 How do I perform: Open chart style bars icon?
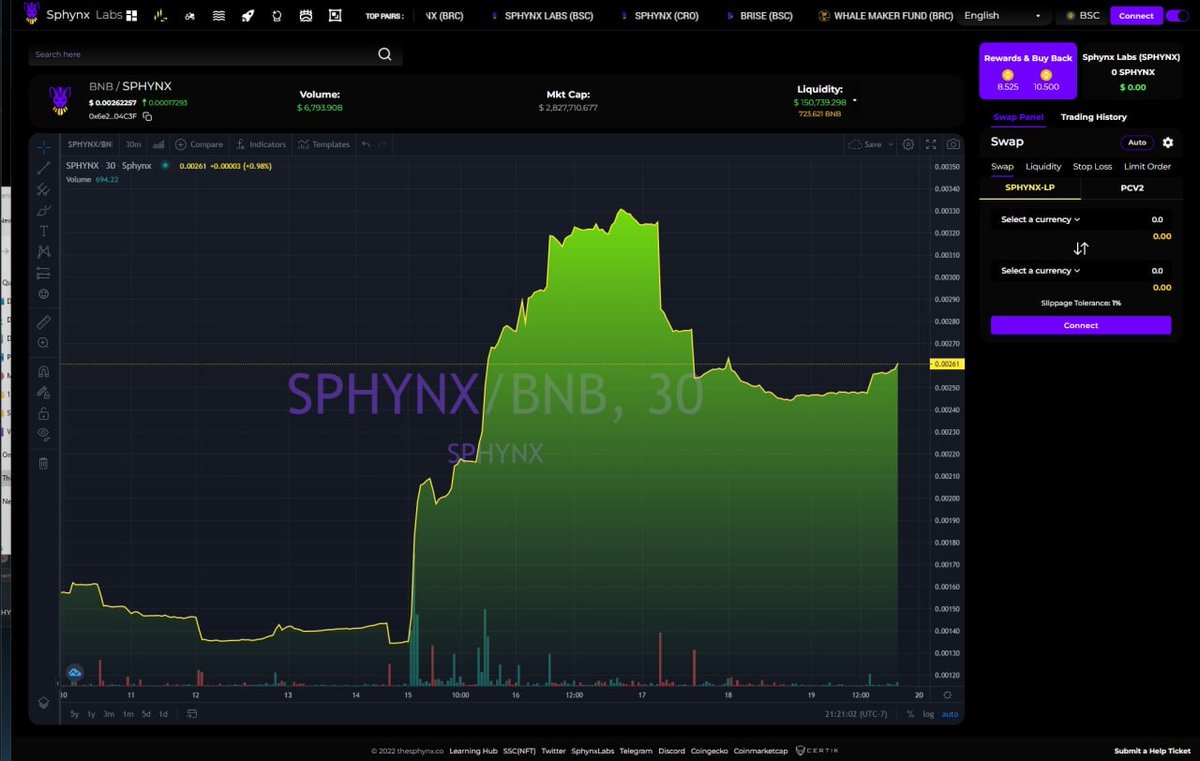158,144
